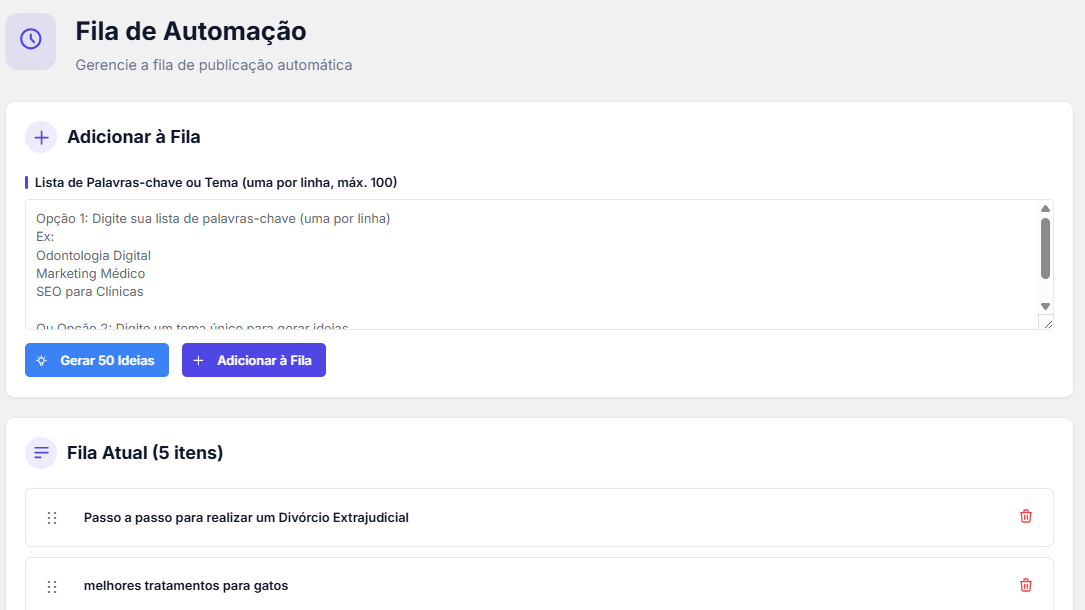Select the melhores tratamentos para gatos item
This screenshot has height=610, width=1085.
click(x=186, y=586)
